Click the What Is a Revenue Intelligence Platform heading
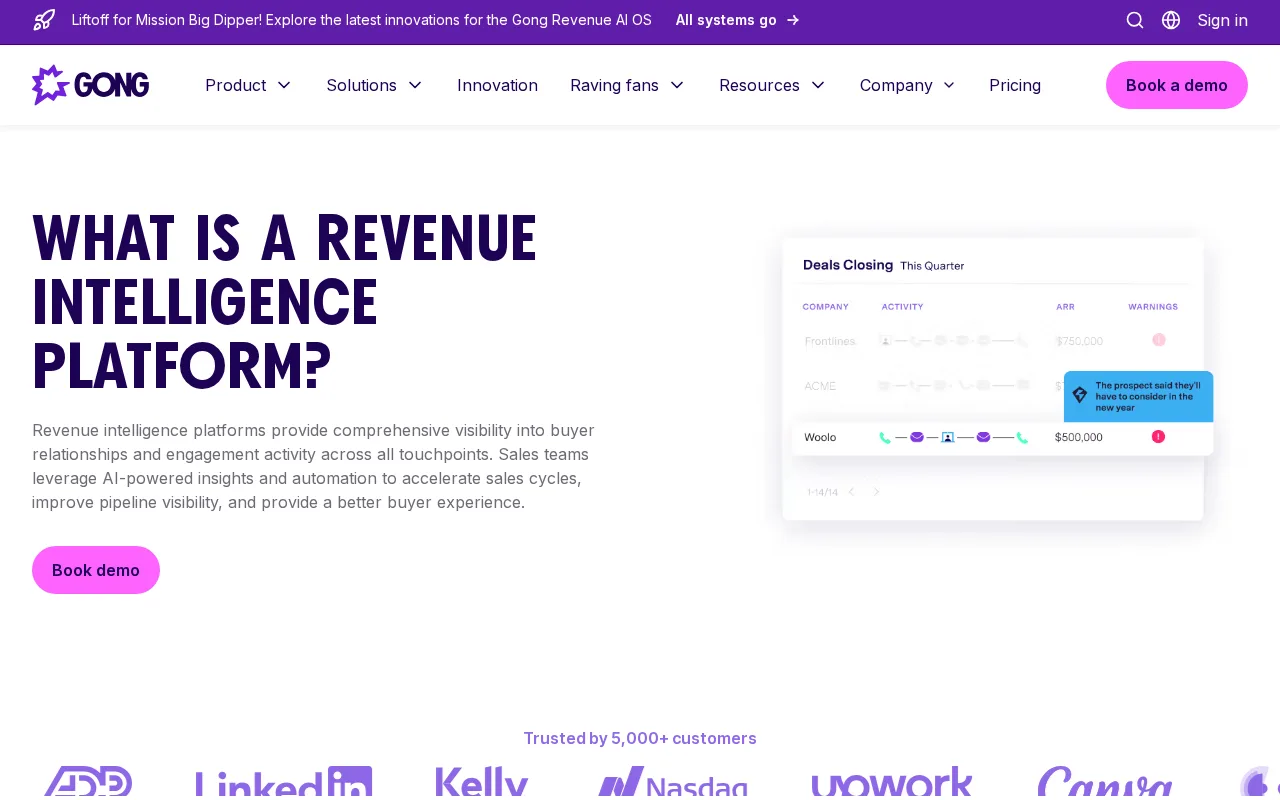Image resolution: width=1280 pixels, height=800 pixels. coord(285,302)
